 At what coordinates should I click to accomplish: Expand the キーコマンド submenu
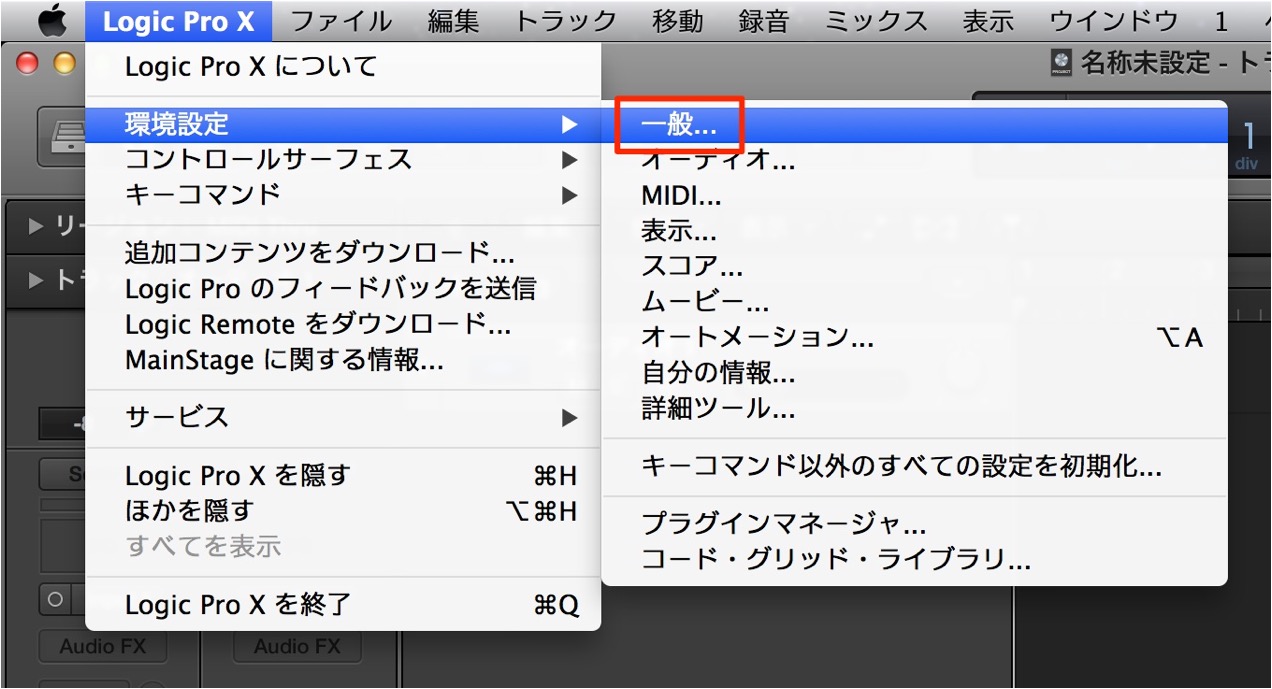click(343, 194)
